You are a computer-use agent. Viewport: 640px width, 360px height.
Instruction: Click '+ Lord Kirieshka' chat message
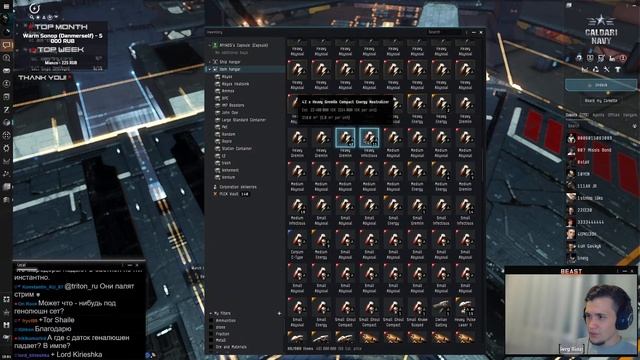tap(76, 355)
